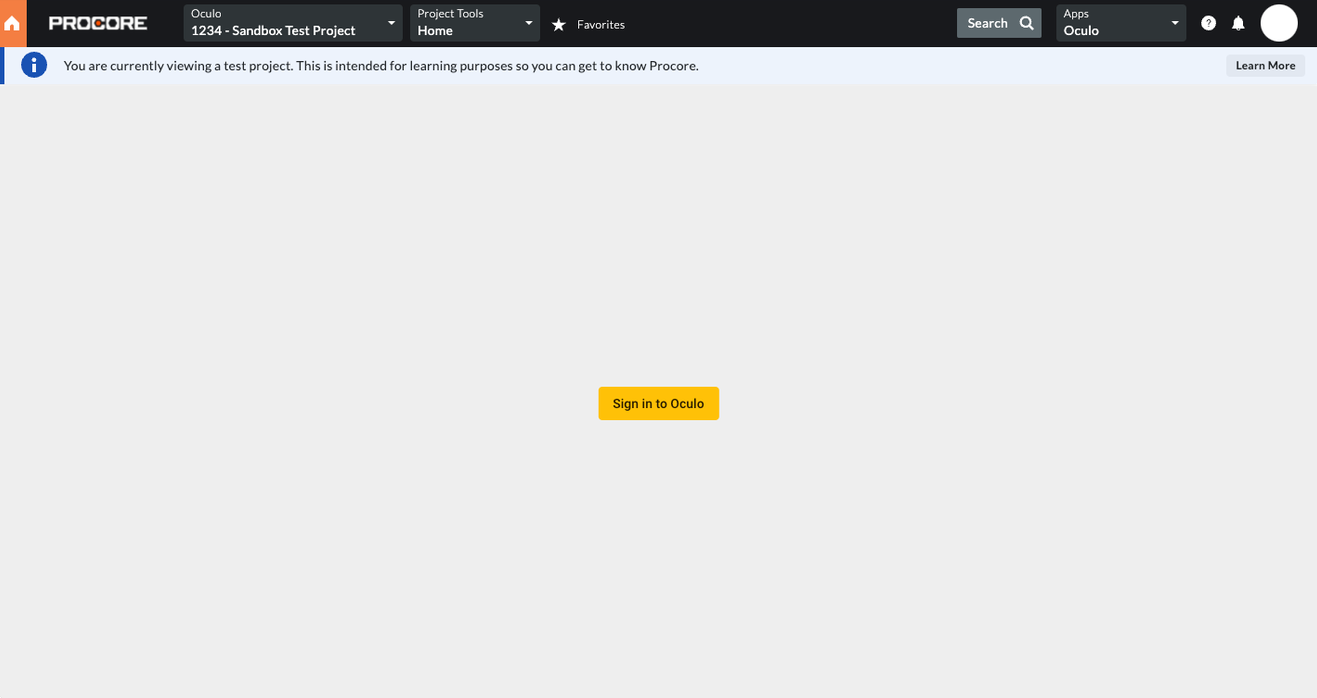Click the chevron on the Project Tools selector
Screen dimensions: 1317x698
tap(528, 22)
